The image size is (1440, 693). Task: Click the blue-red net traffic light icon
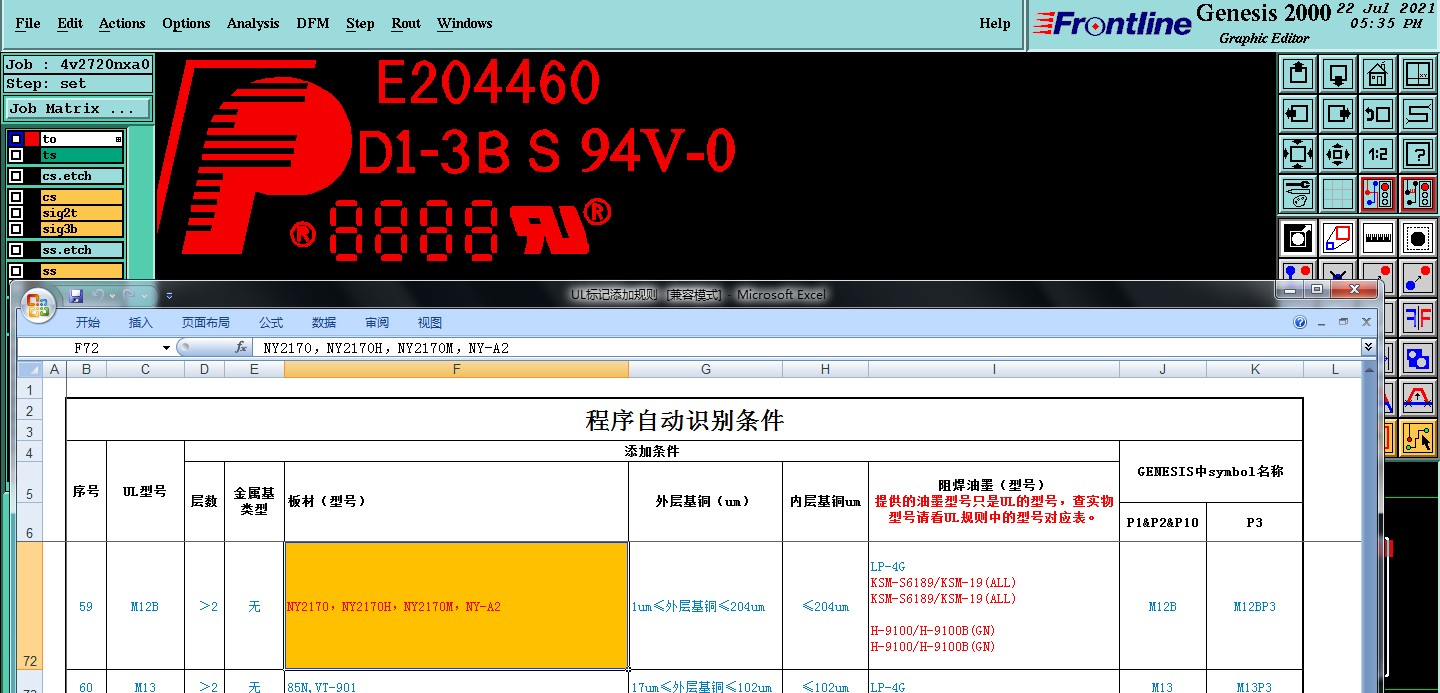1377,193
